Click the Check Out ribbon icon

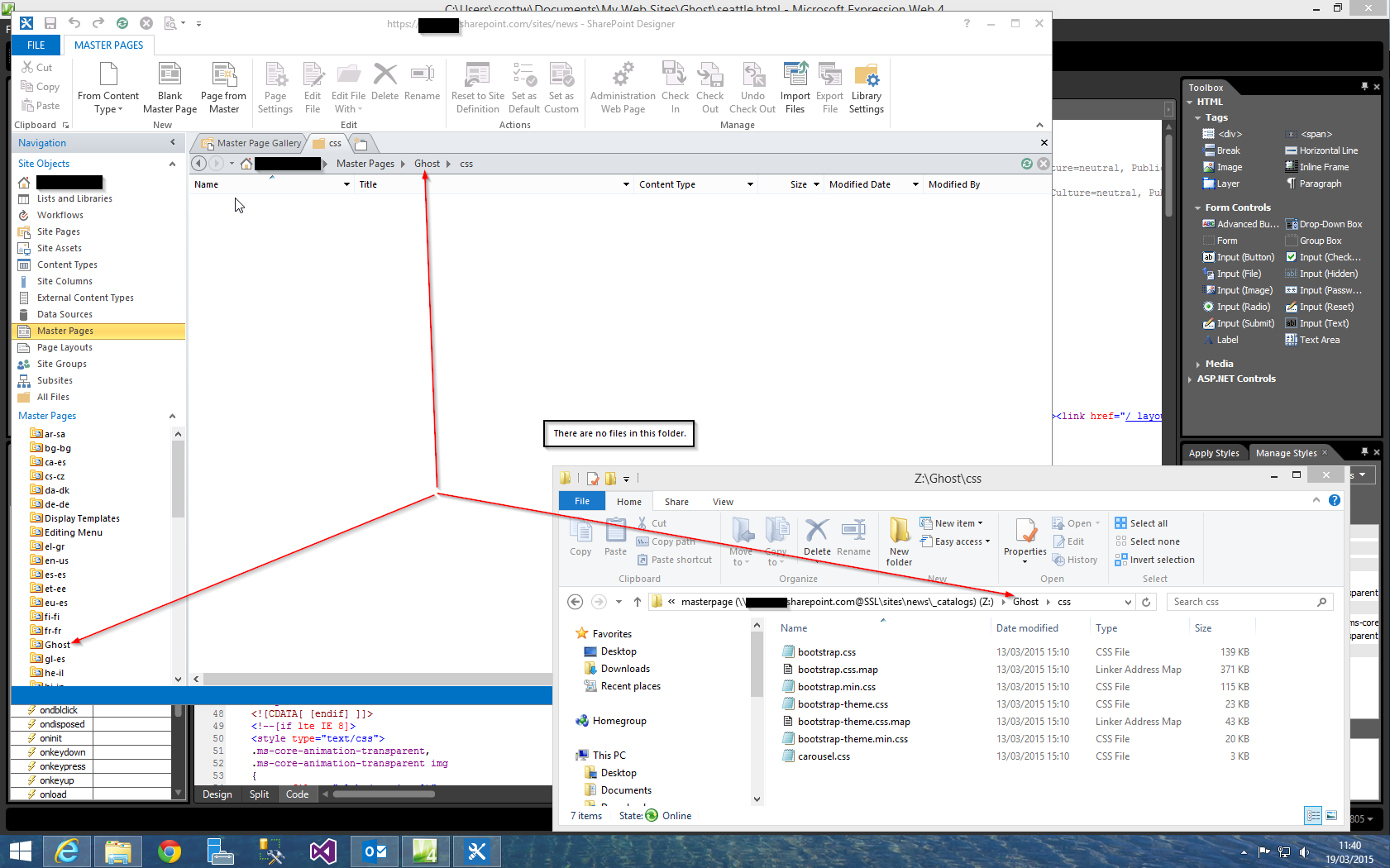(x=709, y=88)
